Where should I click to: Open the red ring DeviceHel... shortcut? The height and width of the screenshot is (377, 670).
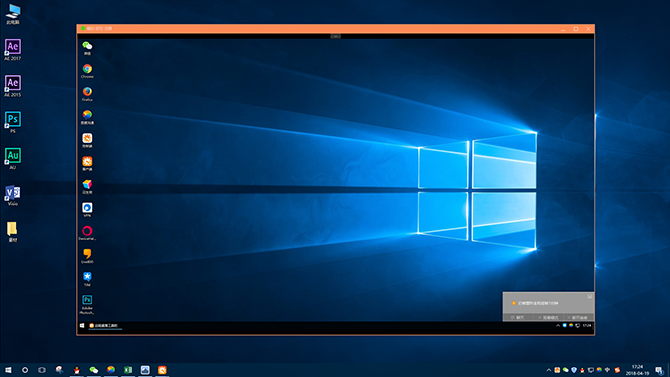[x=87, y=233]
